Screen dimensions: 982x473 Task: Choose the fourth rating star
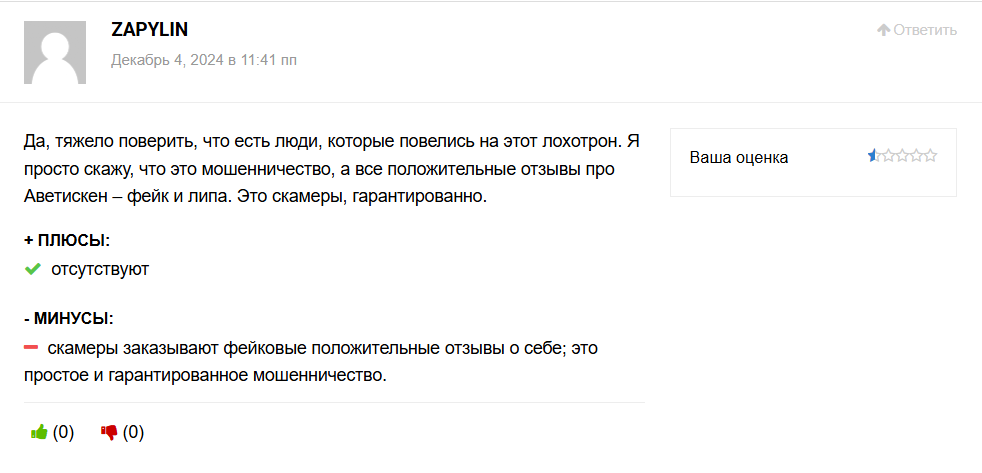pyautogui.click(x=917, y=155)
